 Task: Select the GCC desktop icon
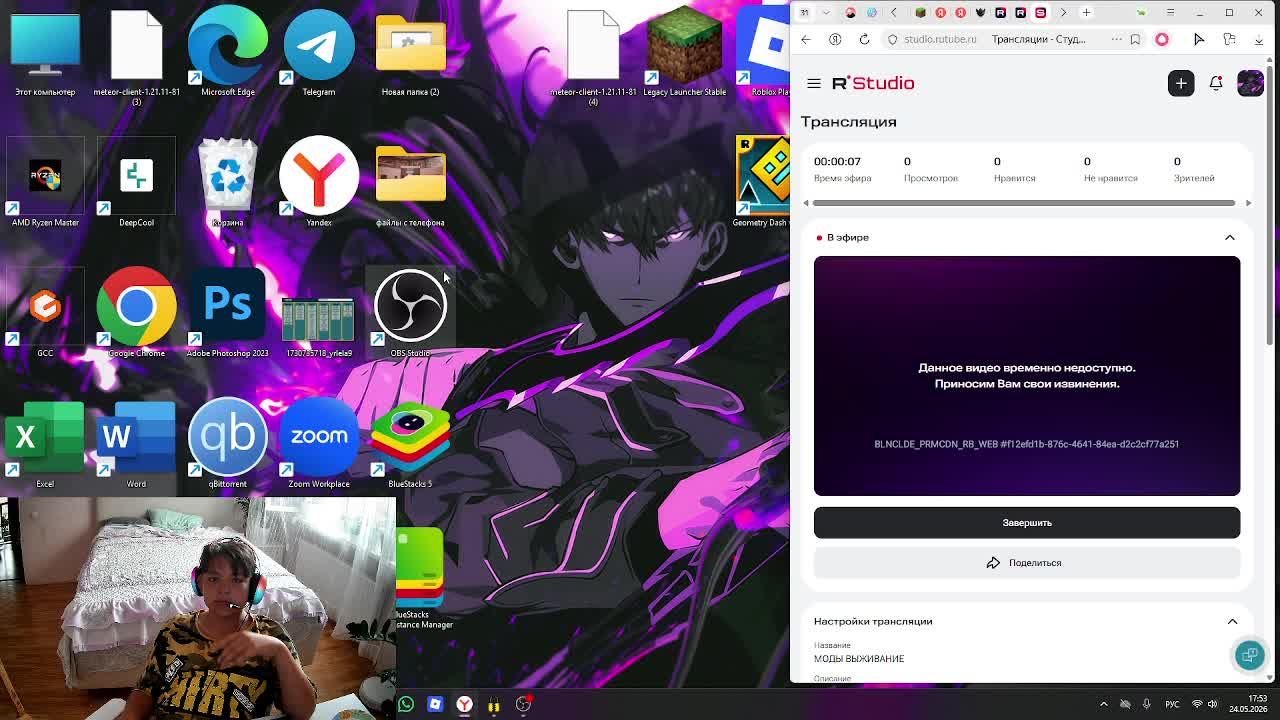click(x=45, y=314)
